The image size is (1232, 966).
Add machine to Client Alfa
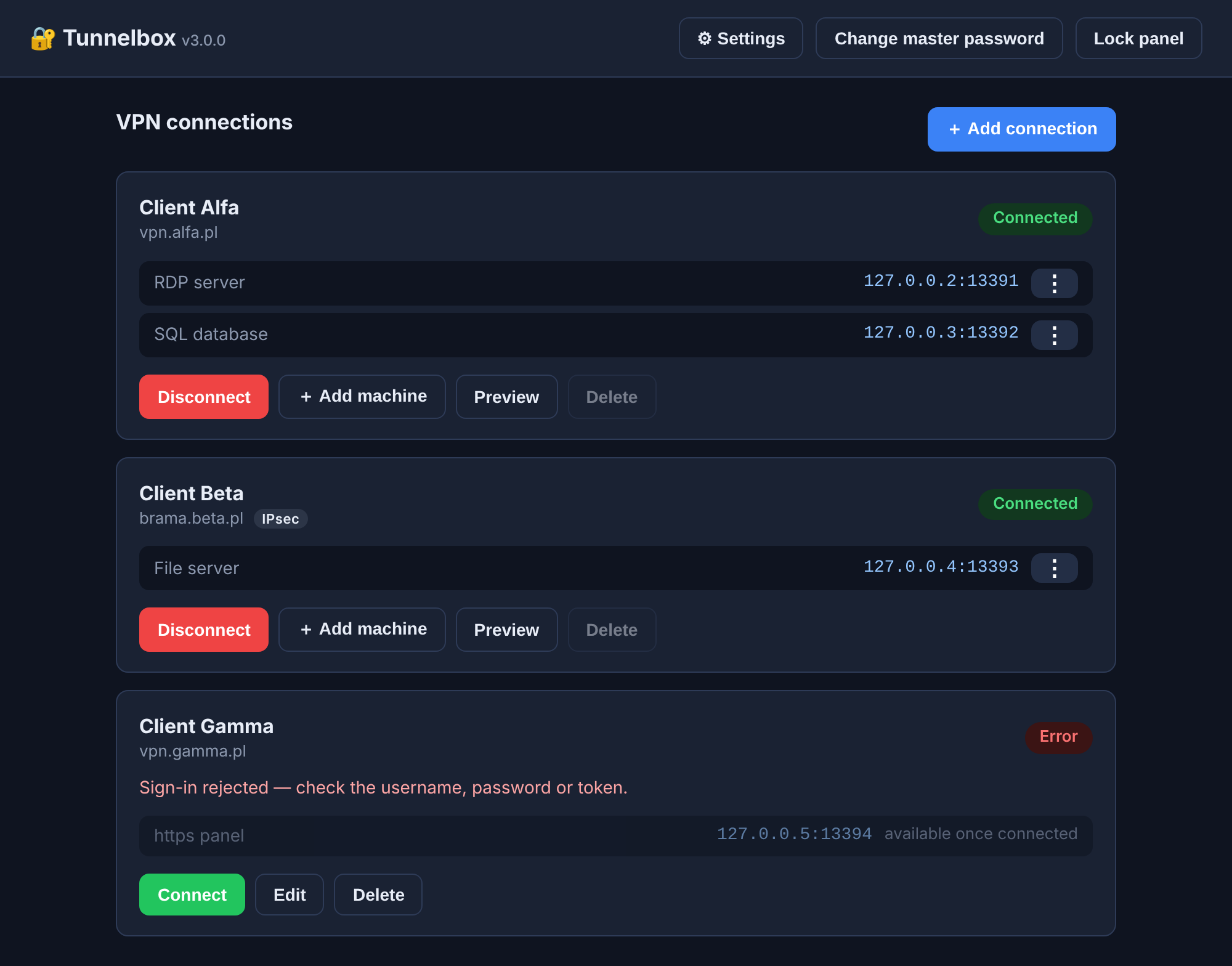tap(362, 397)
